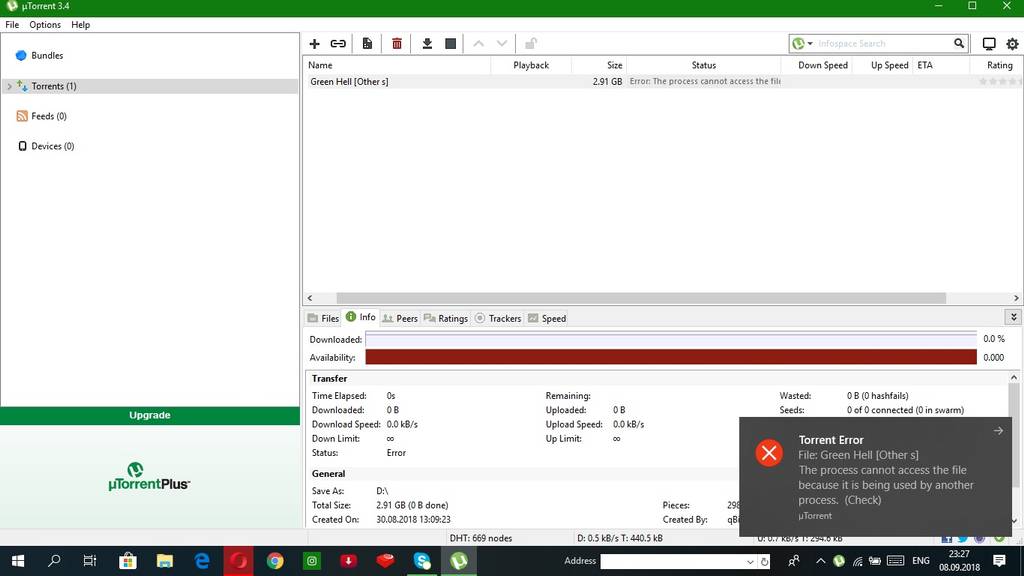Click the DHT: 669 nodes status text
This screenshot has width=1024, height=576.
481,538
